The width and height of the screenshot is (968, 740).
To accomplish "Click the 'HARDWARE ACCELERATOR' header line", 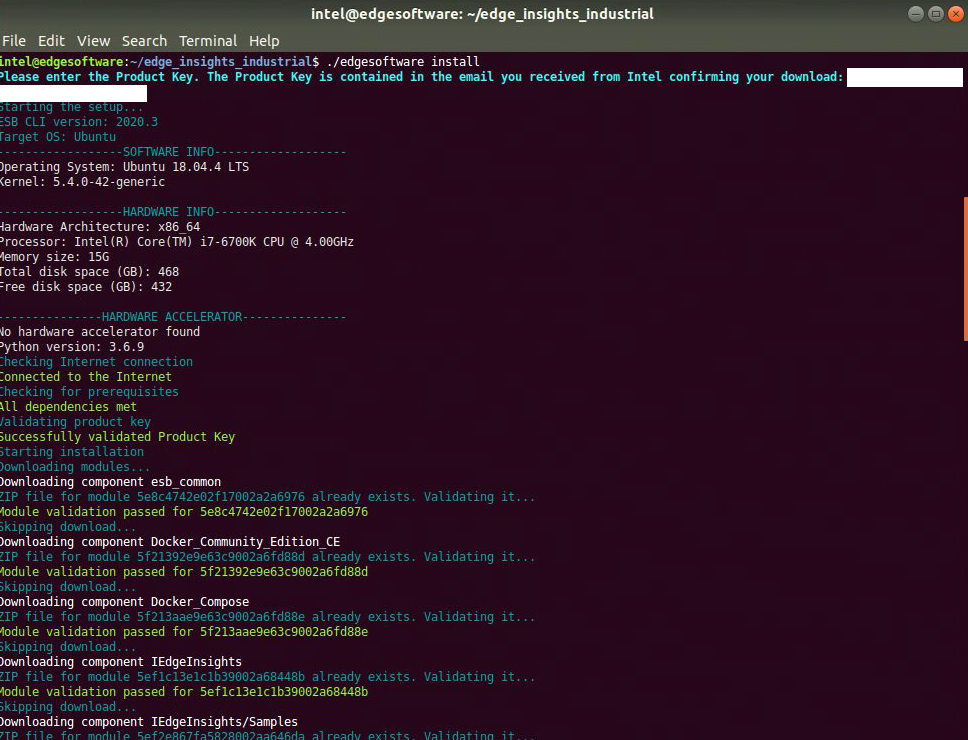I will pyautogui.click(x=173, y=317).
